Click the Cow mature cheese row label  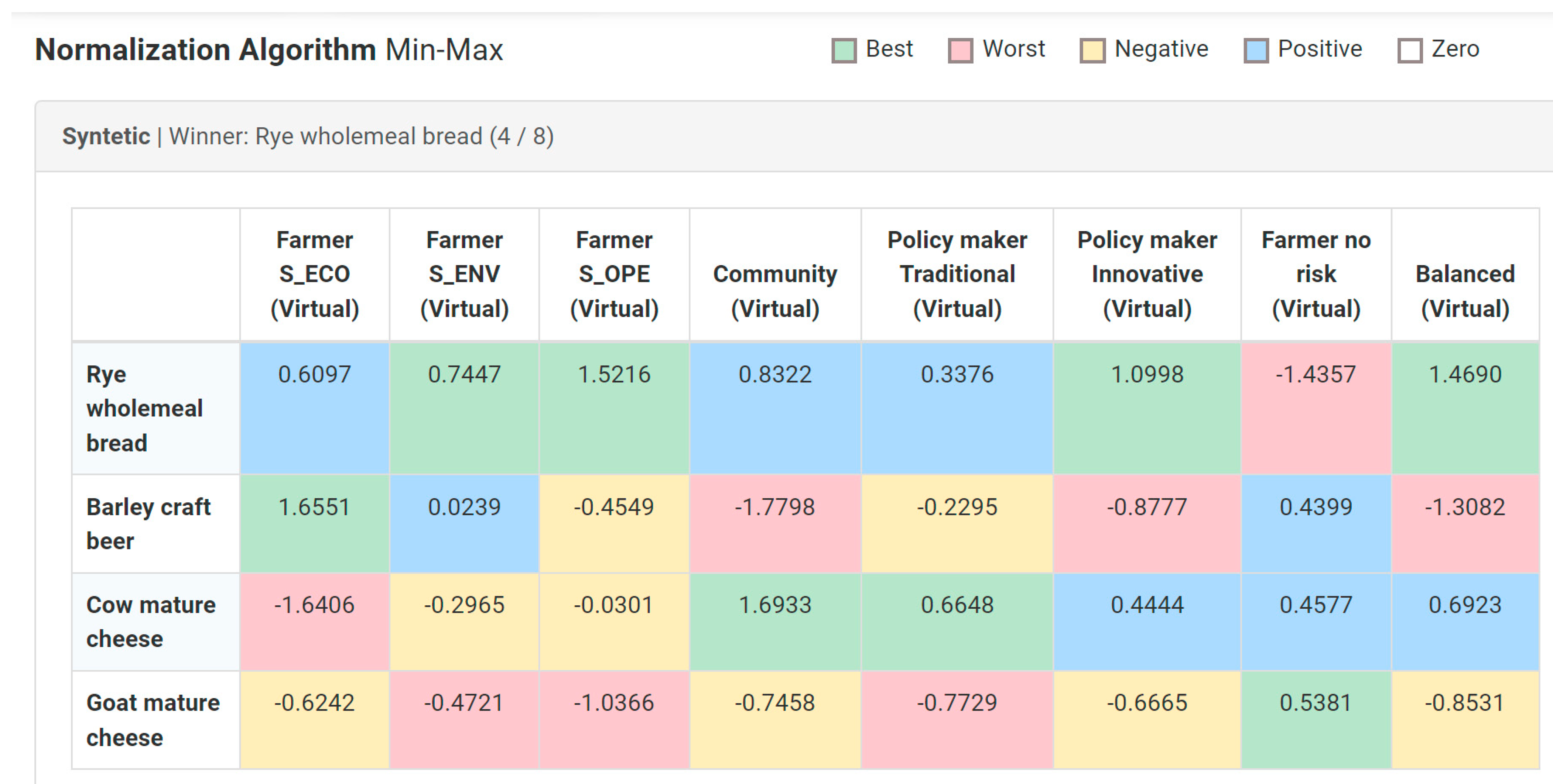click(x=151, y=621)
